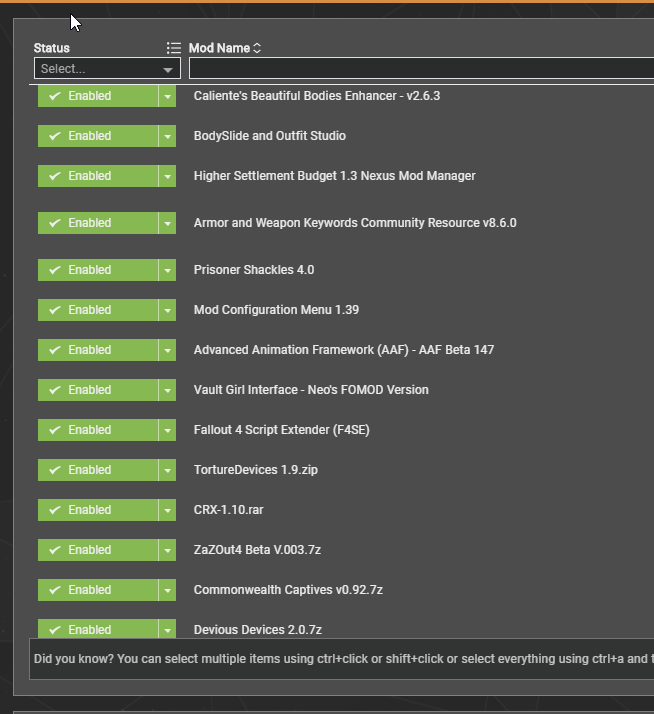Viewport: 654px width, 714px height.
Task: Select Caliente's Beautiful Bodies Enhancer - v2.6.3 mod name
Action: click(317, 96)
